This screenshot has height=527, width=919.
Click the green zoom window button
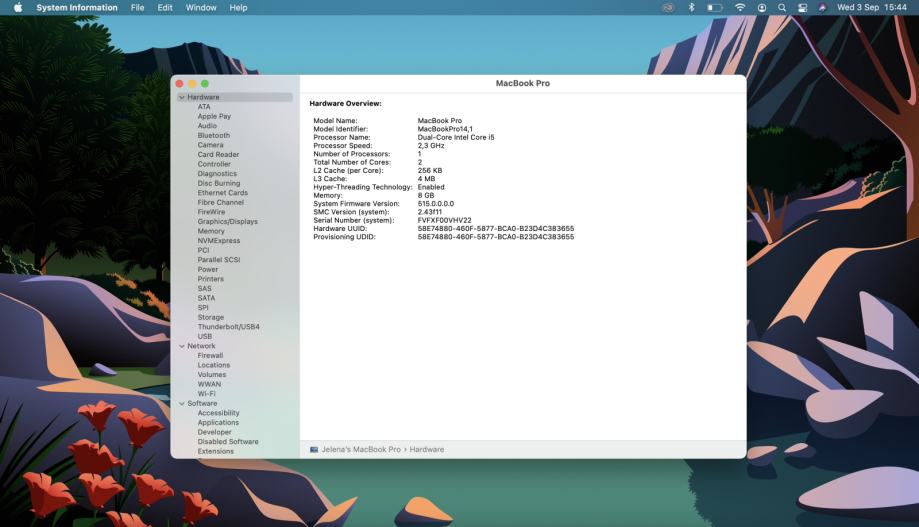(x=205, y=83)
